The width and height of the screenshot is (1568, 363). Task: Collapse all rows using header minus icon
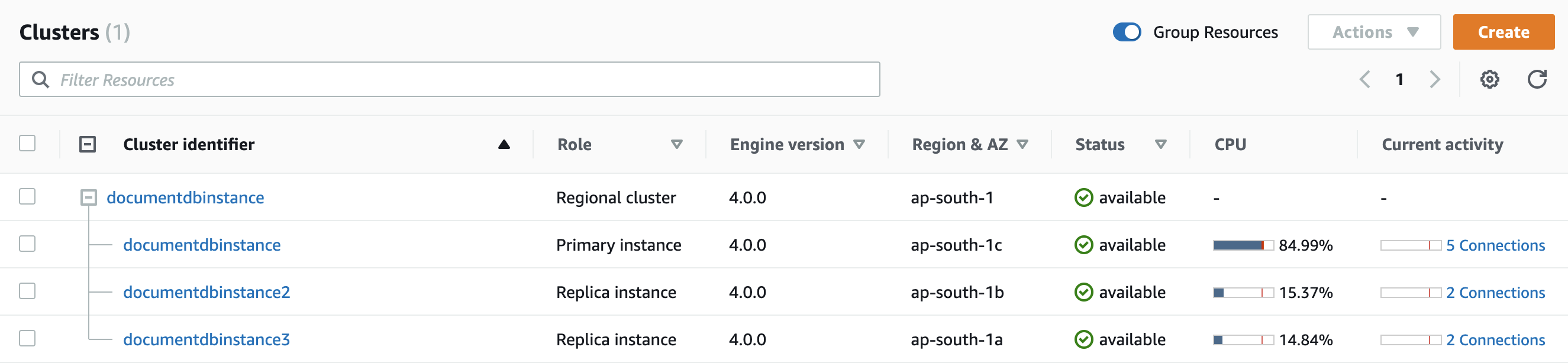click(88, 145)
